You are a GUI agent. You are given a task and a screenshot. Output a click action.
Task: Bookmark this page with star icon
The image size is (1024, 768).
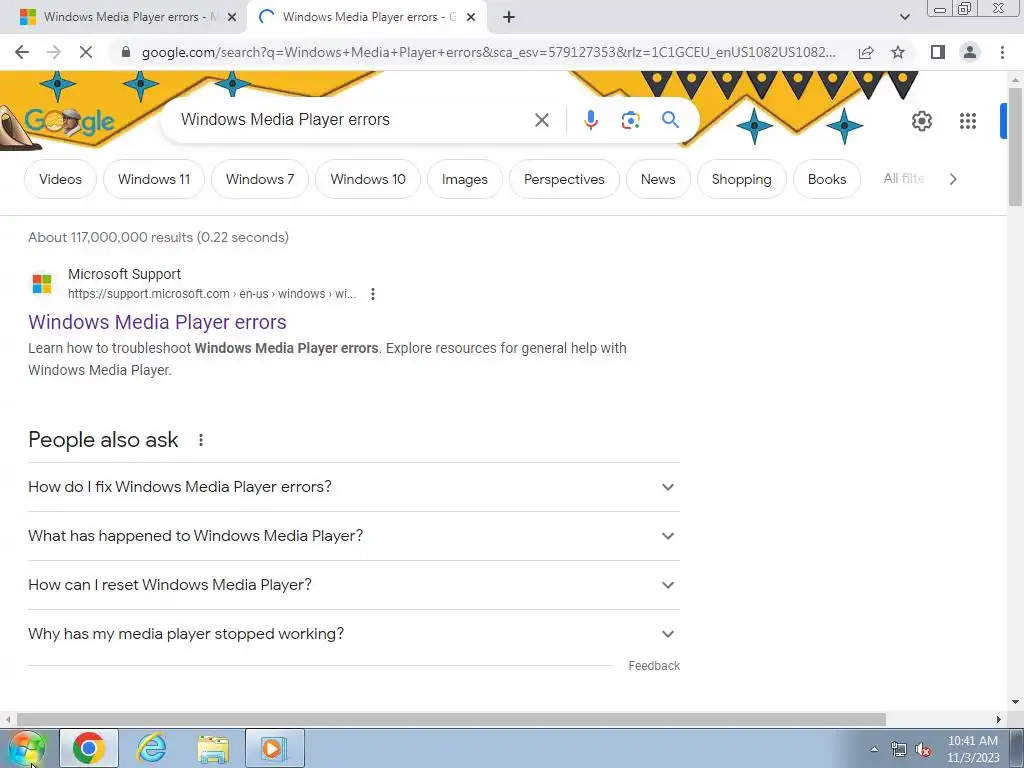point(898,52)
